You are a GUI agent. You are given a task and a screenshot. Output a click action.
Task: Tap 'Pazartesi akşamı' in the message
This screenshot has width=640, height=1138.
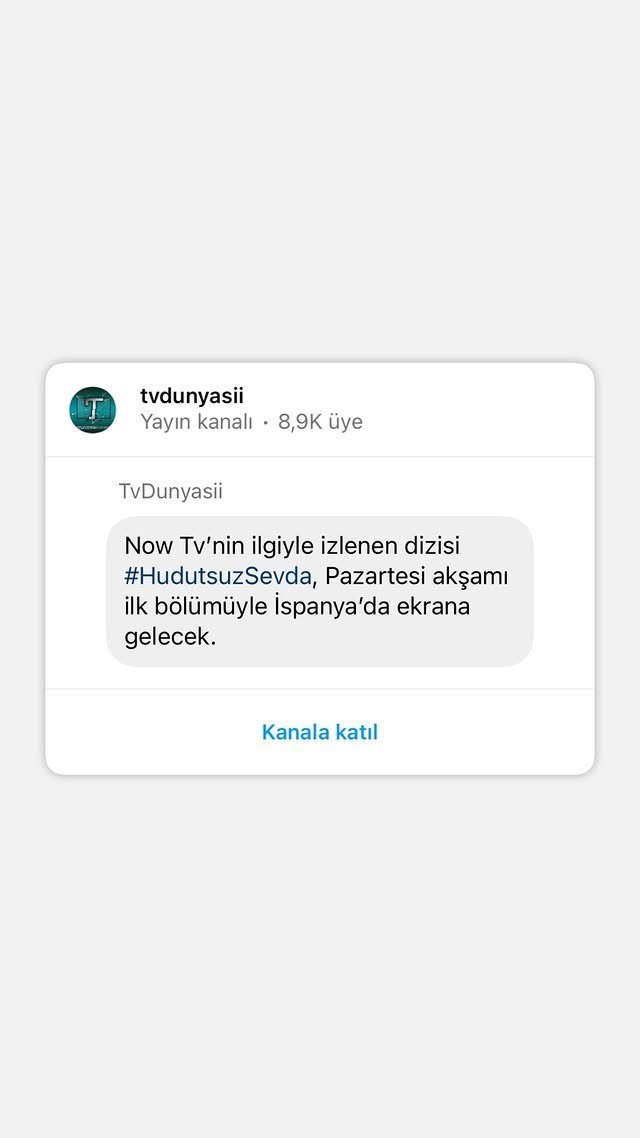coord(417,576)
